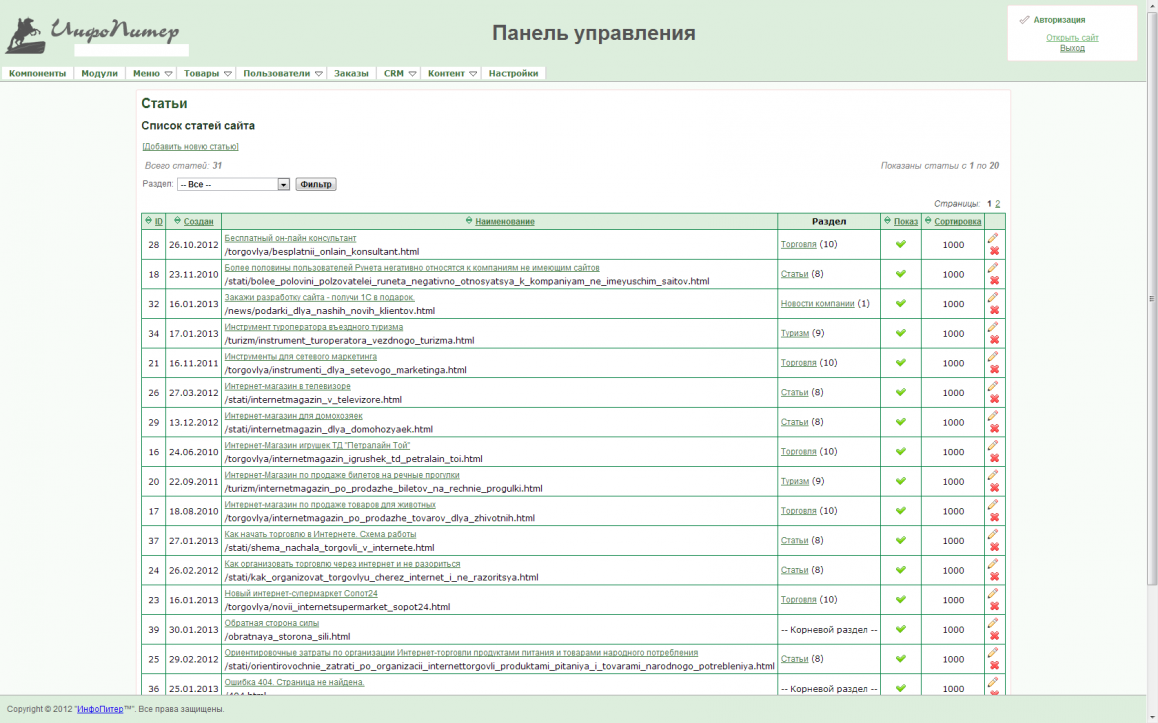Open the Заказы menu item
Viewport: 1158px width, 723px height.
coord(351,73)
